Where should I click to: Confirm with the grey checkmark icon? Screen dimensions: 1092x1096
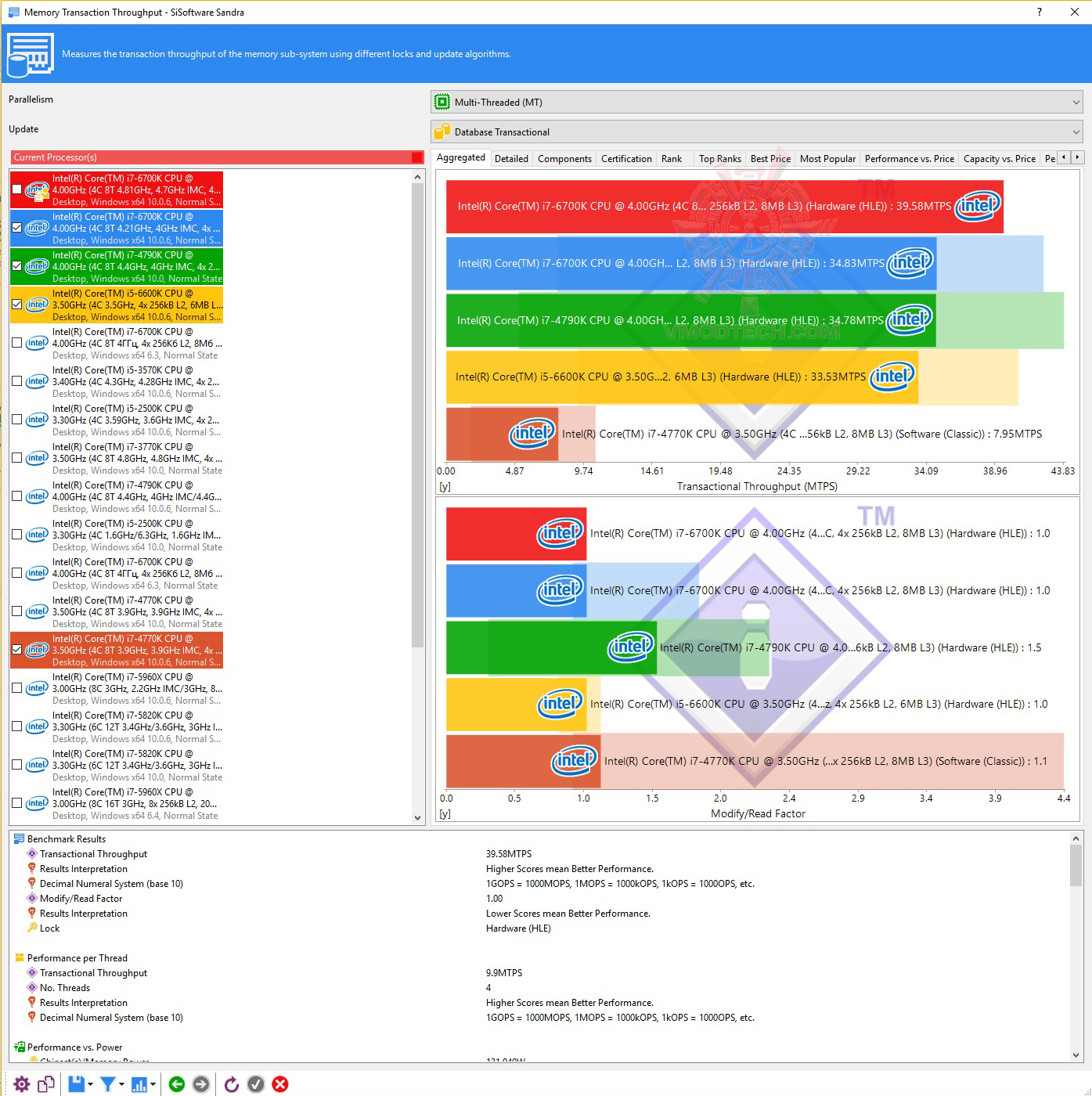(x=256, y=1083)
